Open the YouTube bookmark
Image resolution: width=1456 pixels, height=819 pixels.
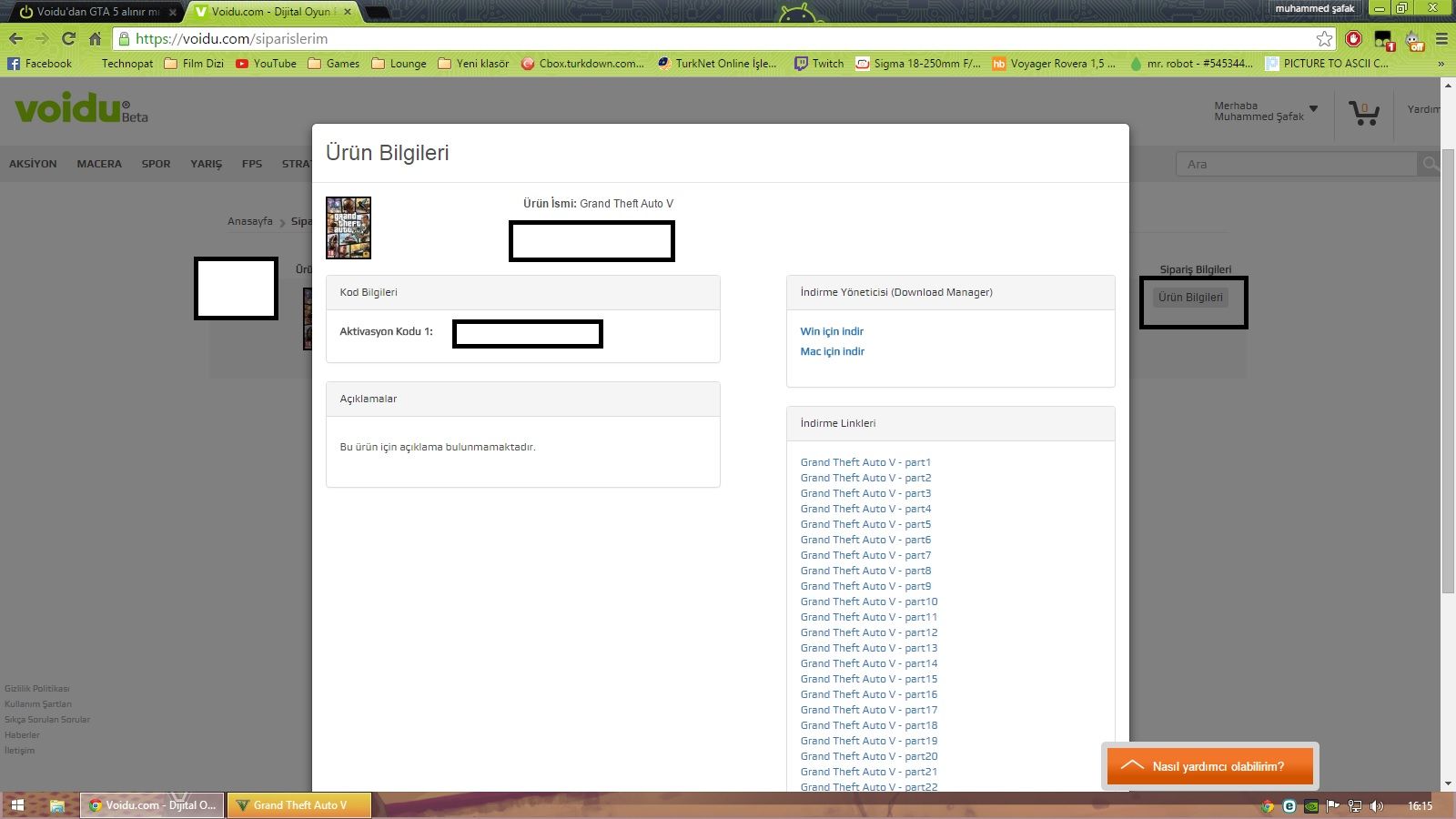point(266,64)
